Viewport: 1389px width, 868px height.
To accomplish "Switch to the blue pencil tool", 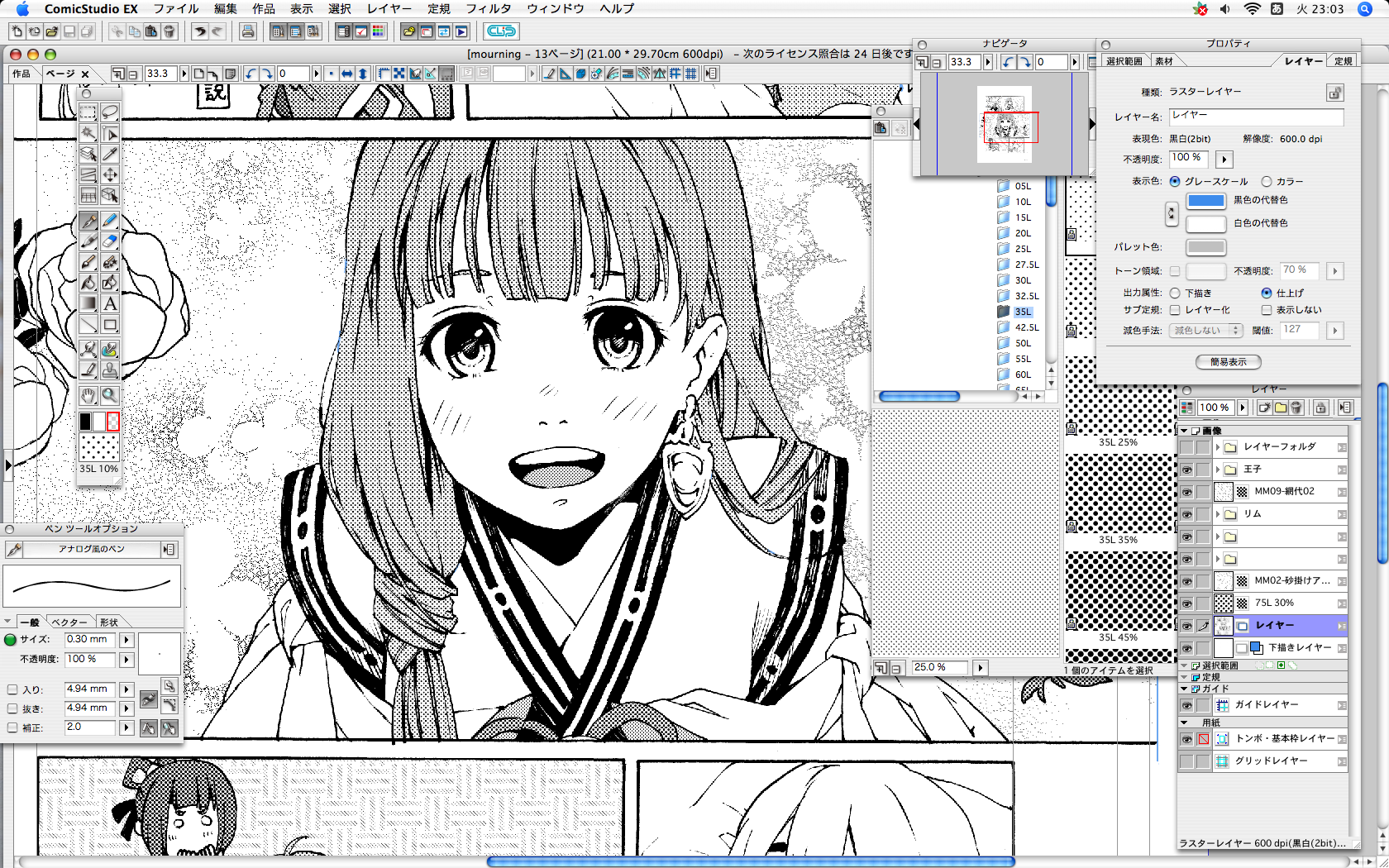I will coord(109,221).
